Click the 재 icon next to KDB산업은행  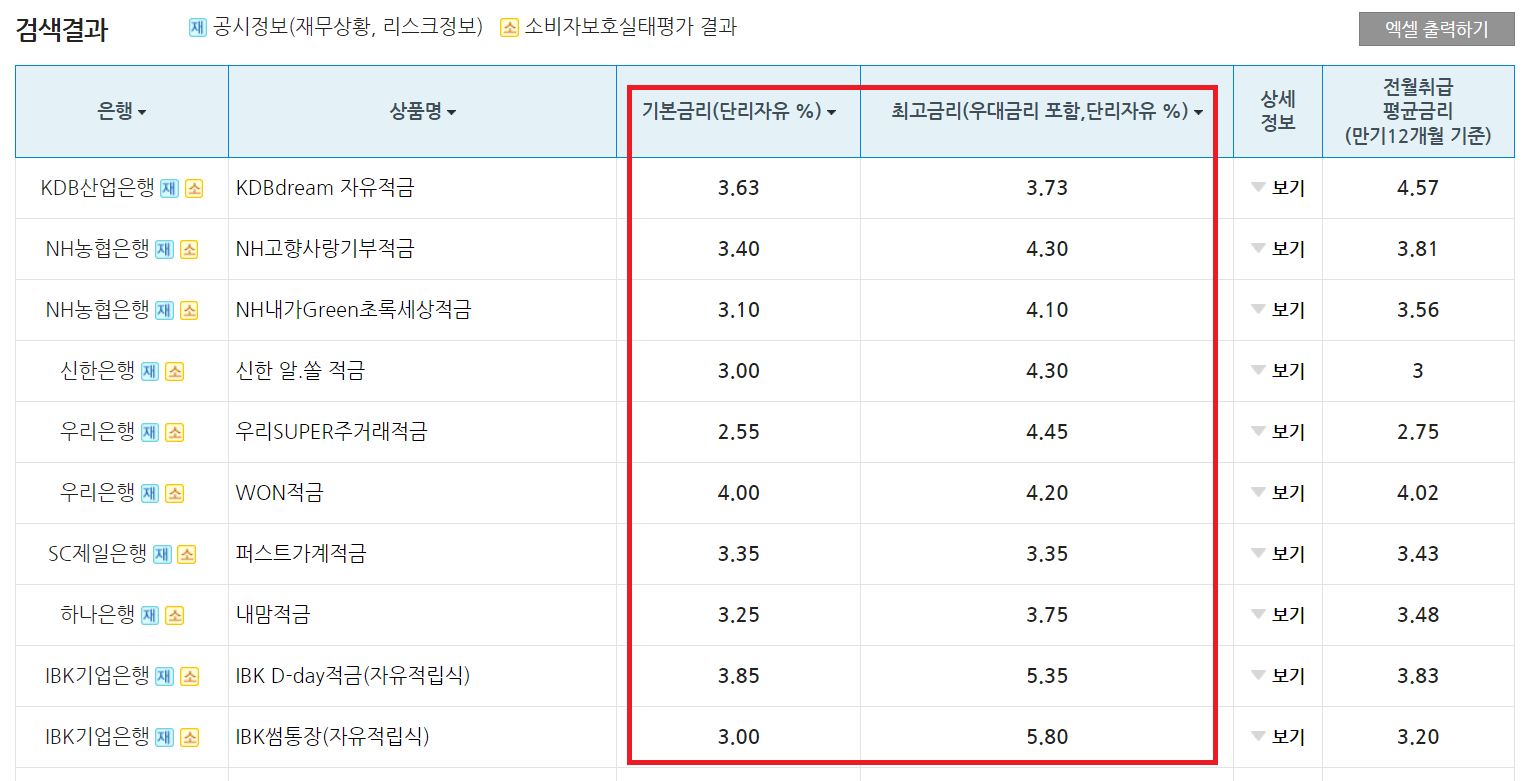(168, 188)
